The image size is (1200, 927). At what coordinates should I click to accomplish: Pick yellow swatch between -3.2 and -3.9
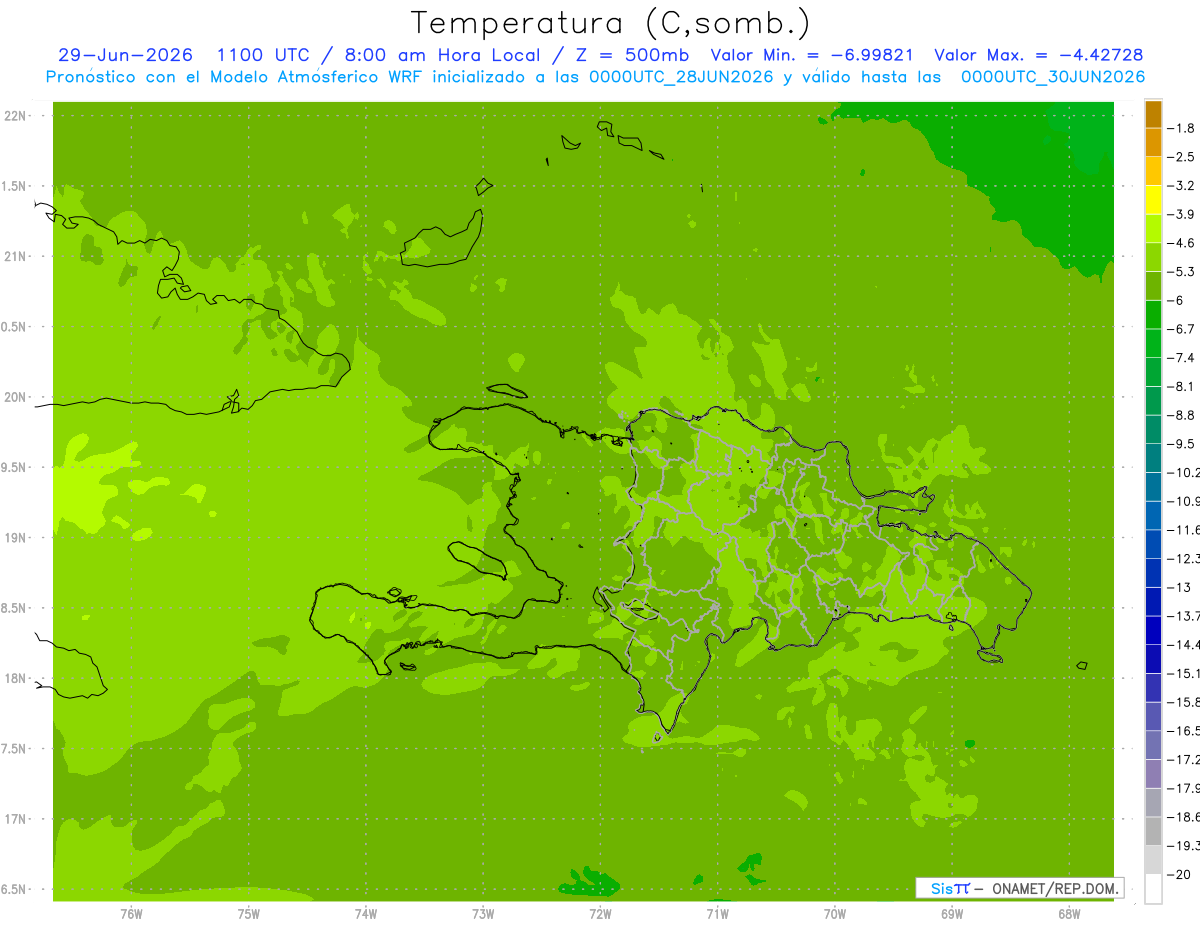1153,200
